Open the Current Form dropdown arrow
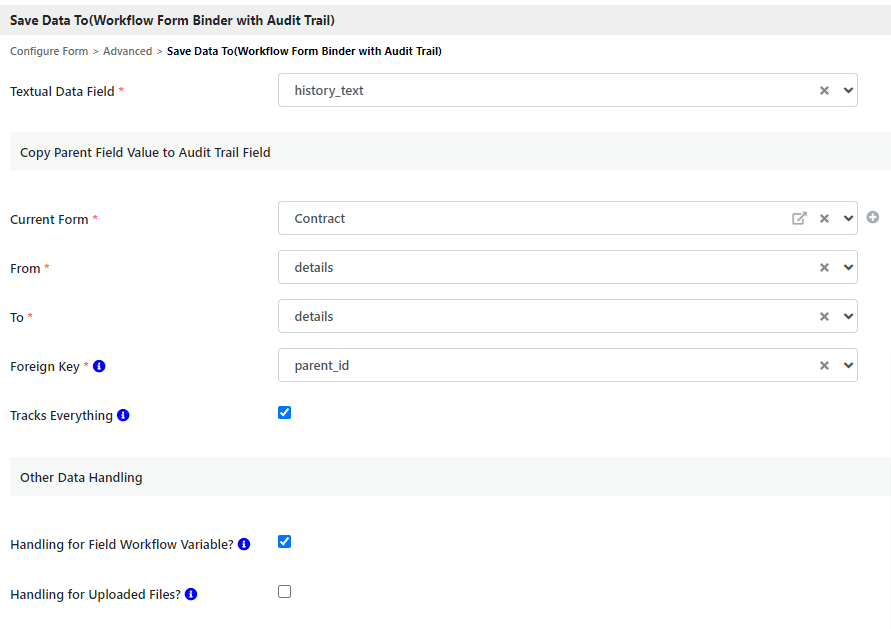The width and height of the screenshot is (891, 629). pos(848,218)
